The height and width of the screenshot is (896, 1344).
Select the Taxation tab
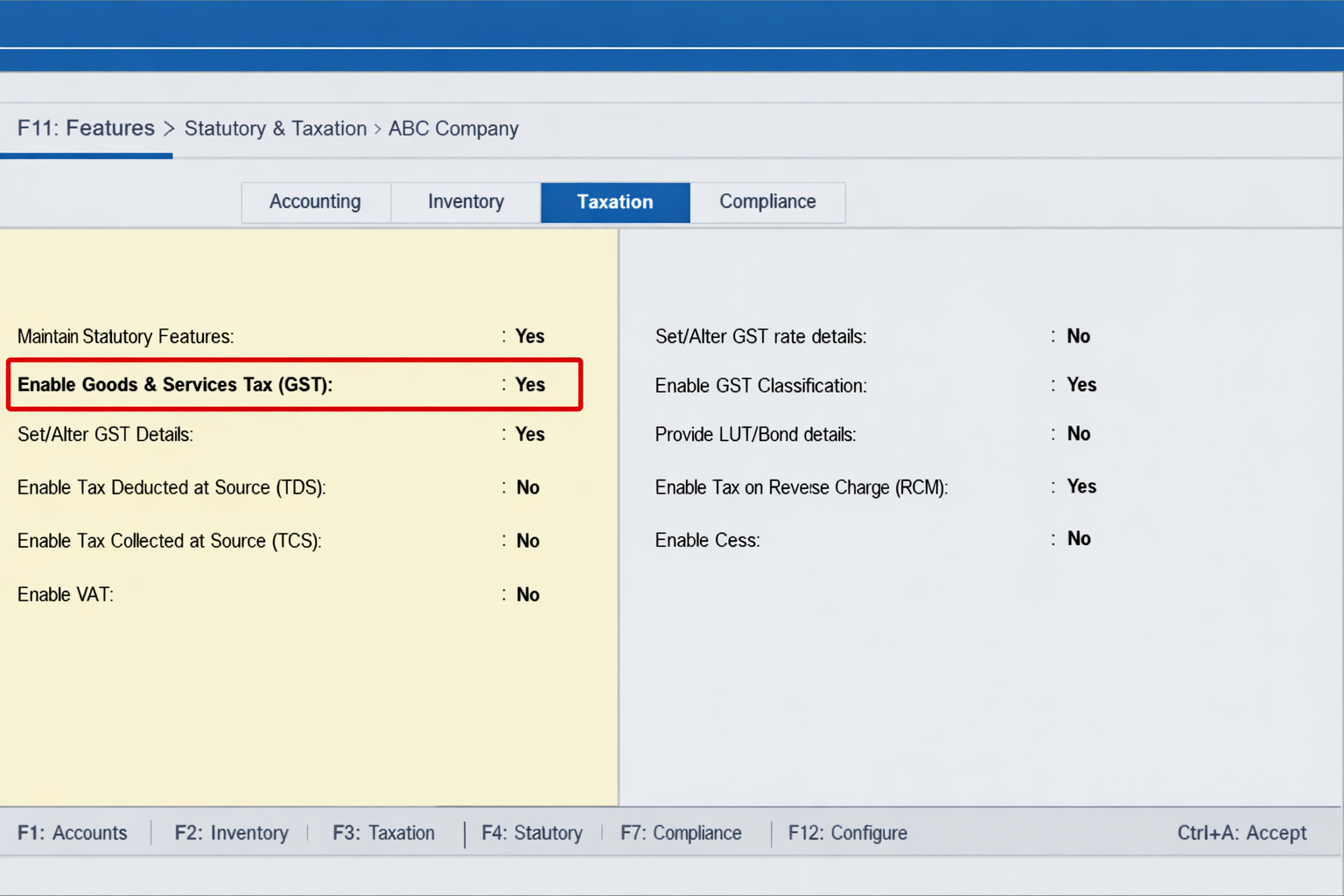614,202
